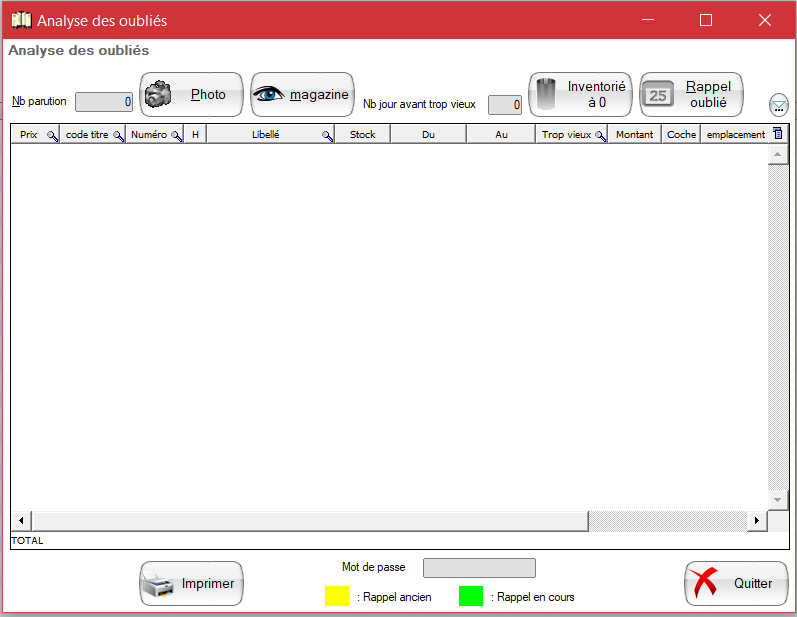Open the table options icon at header right
Image resolution: width=797 pixels, height=617 pixels.
(779, 134)
